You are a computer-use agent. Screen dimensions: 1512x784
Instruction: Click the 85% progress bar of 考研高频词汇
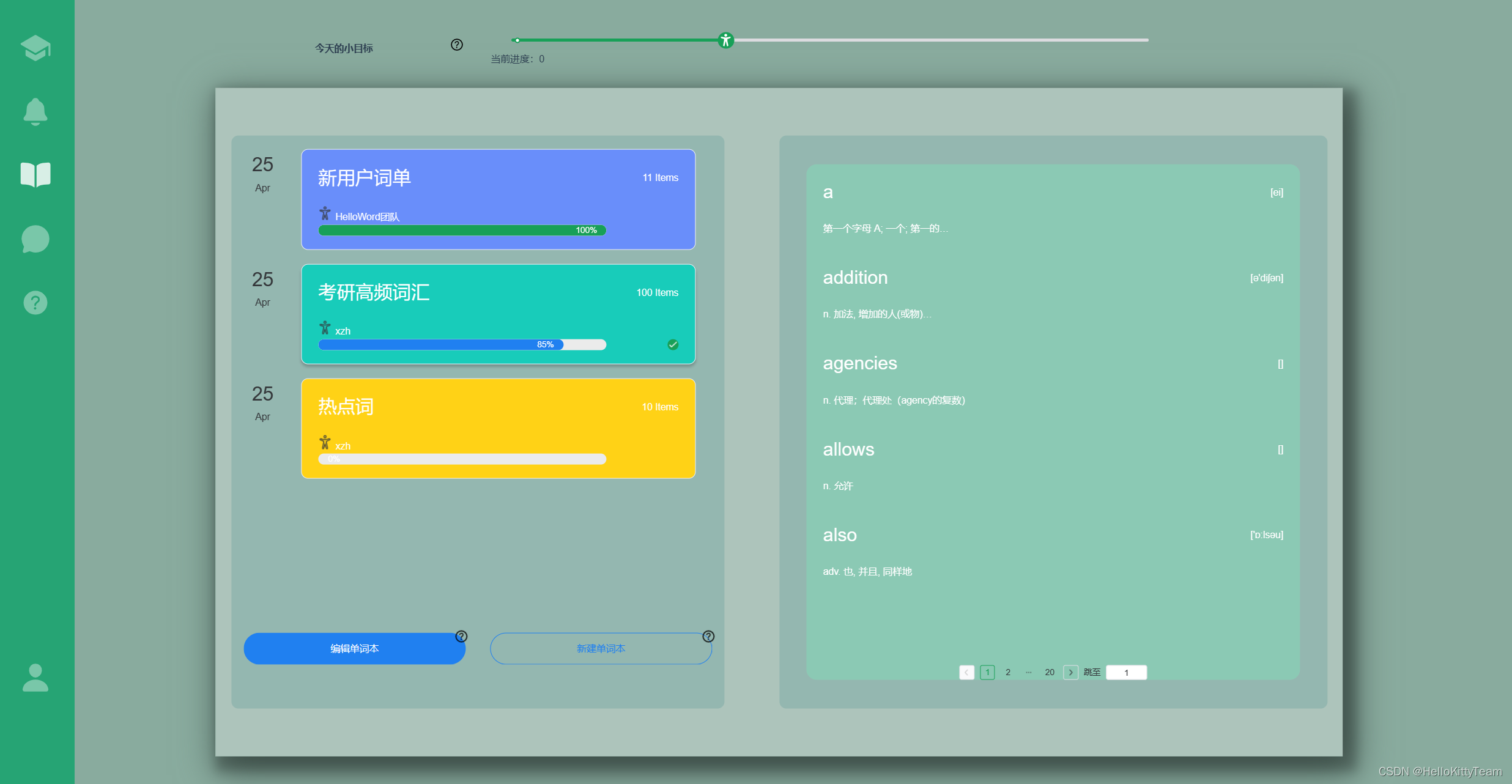tap(462, 345)
